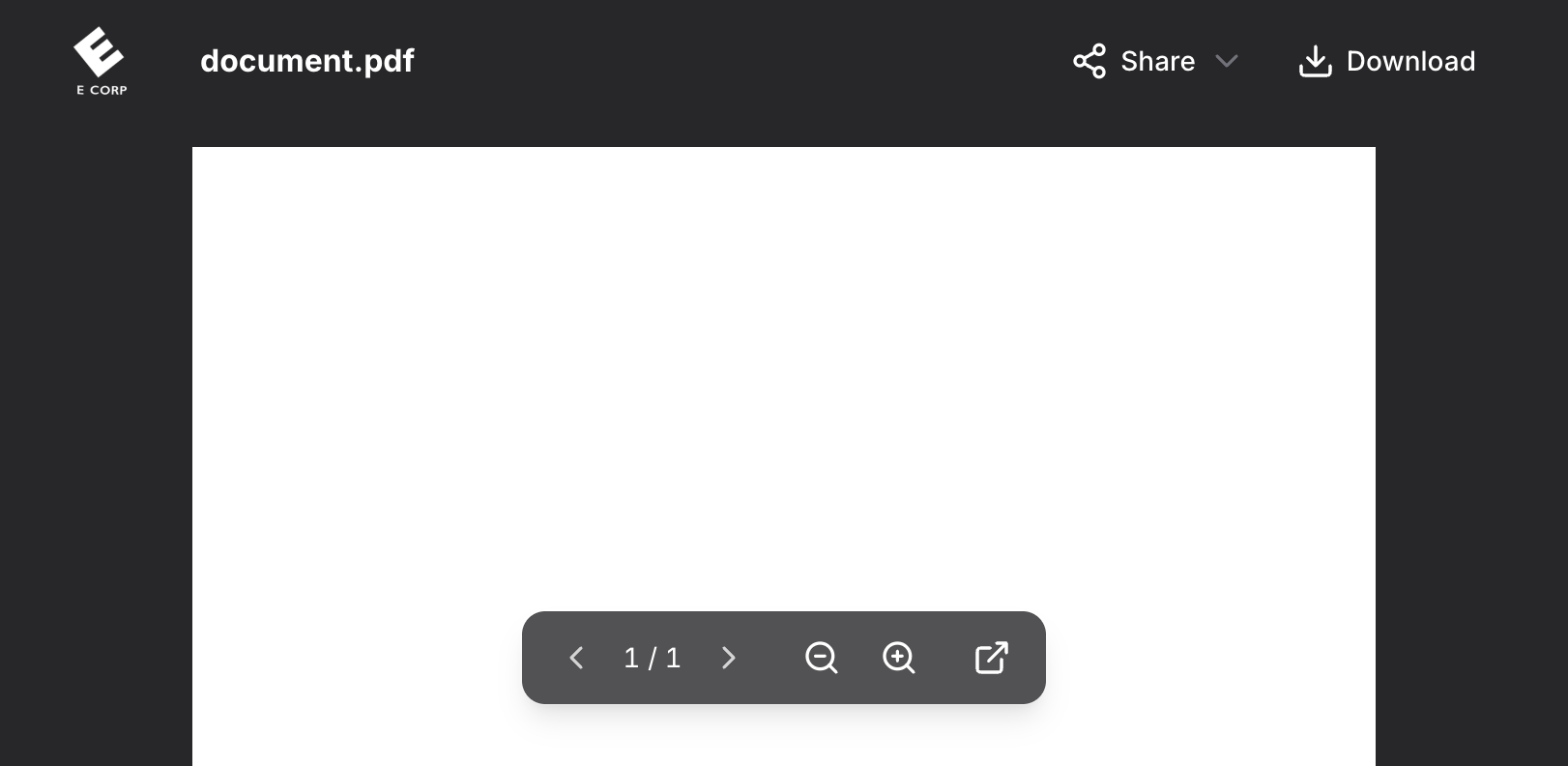Open the Share menu label

[1158, 61]
